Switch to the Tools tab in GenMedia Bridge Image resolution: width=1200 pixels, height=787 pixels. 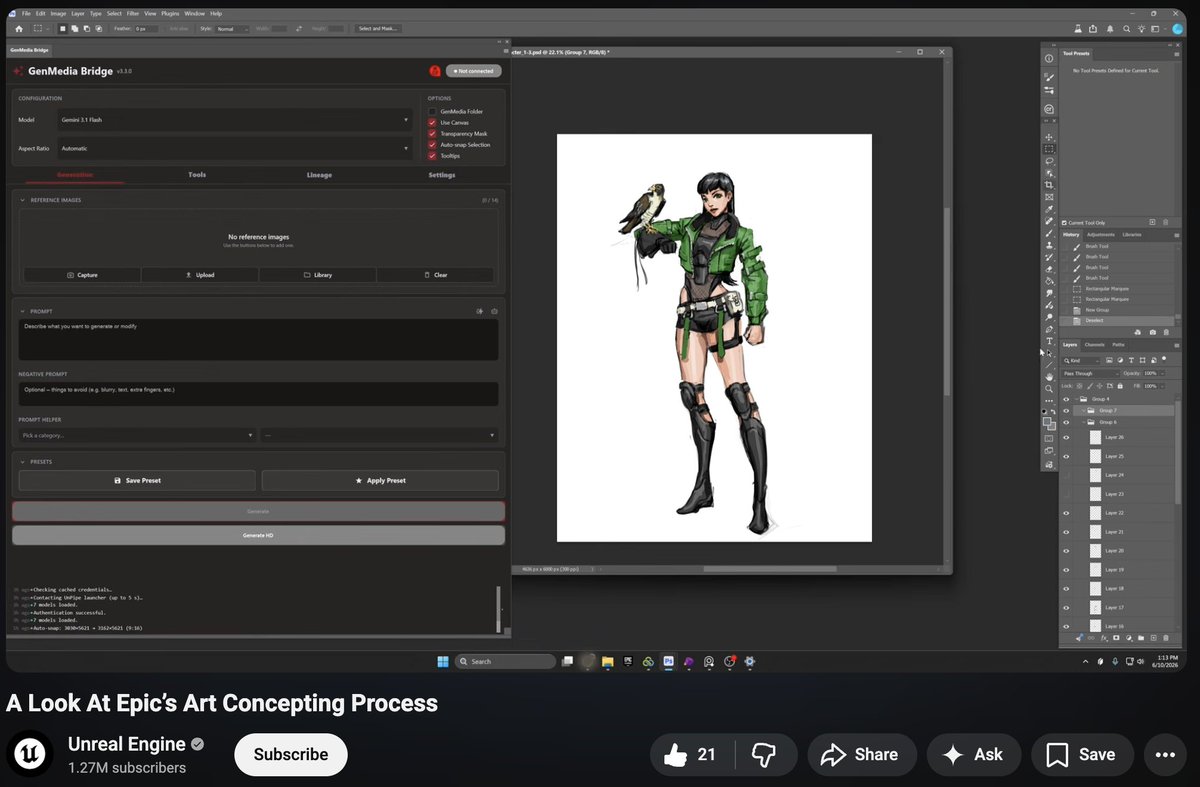[197, 175]
